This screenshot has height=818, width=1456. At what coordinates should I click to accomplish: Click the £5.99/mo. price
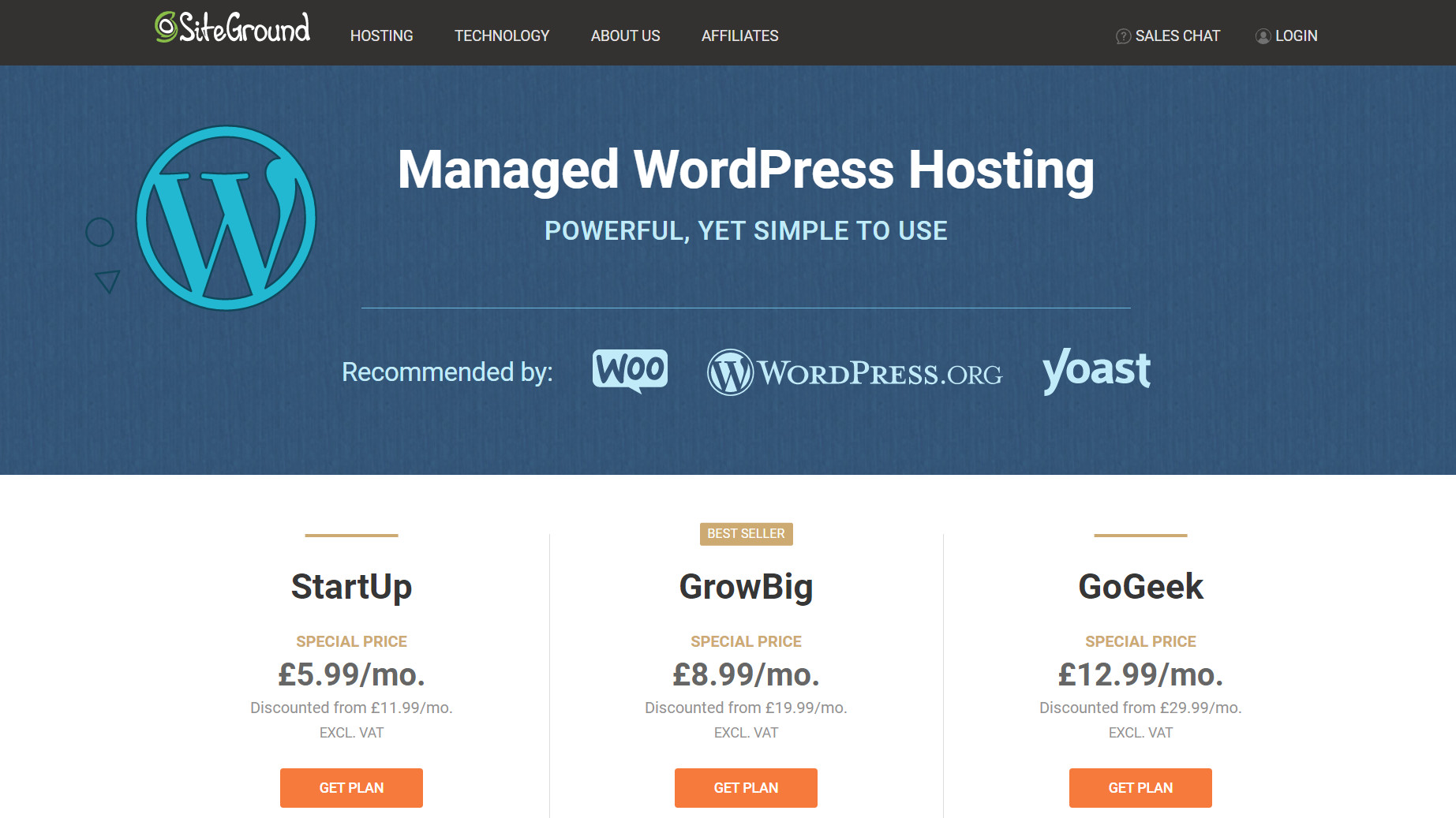[x=351, y=674]
